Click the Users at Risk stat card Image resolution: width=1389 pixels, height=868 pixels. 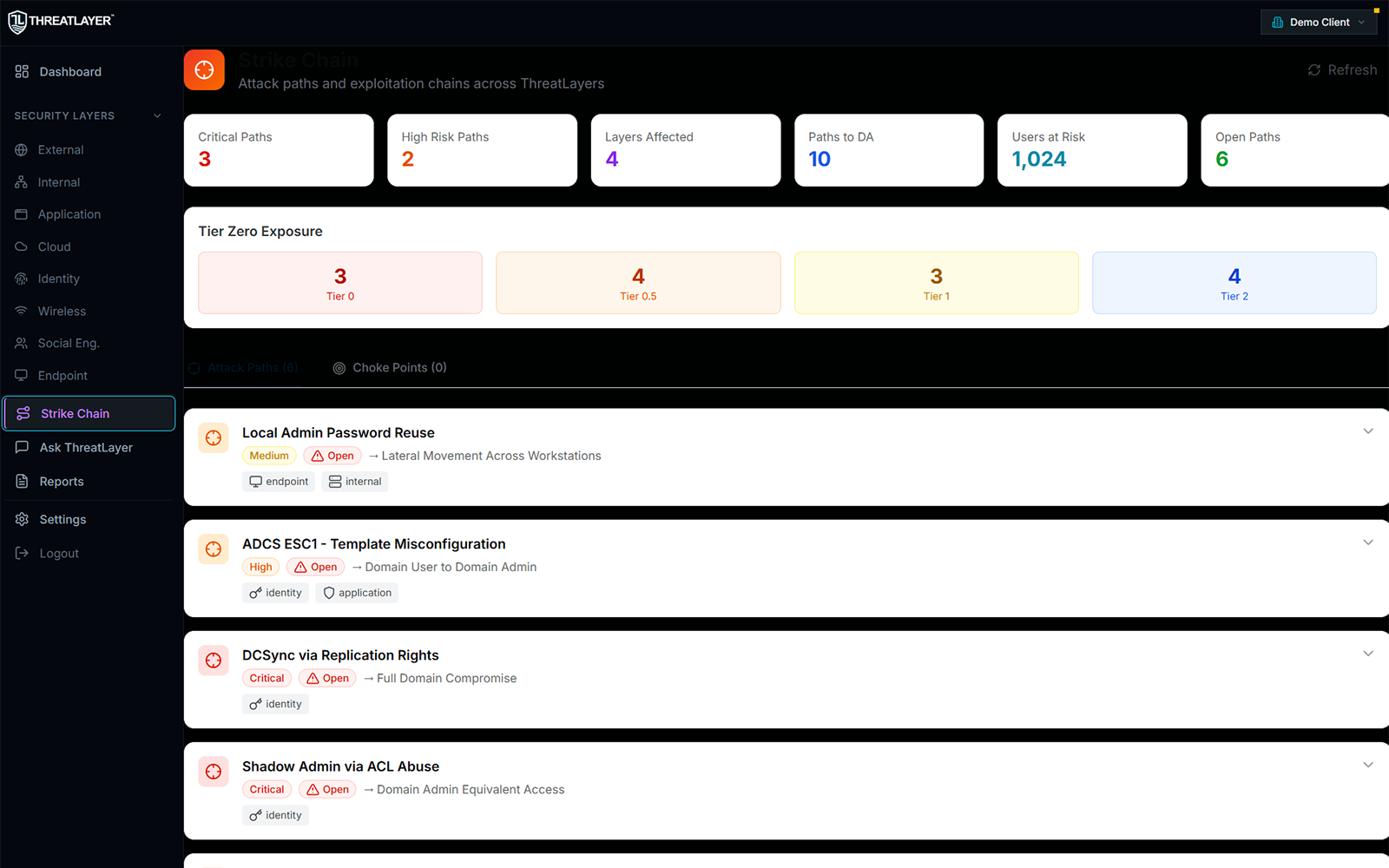point(1092,149)
